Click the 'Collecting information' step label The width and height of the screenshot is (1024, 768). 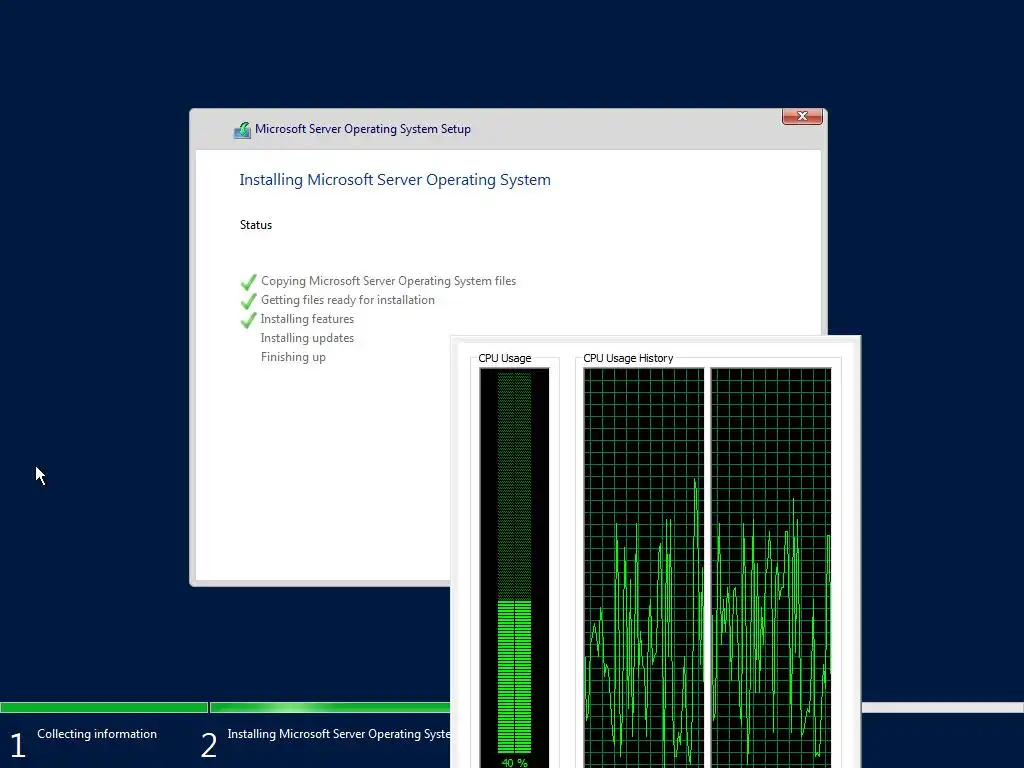97,734
